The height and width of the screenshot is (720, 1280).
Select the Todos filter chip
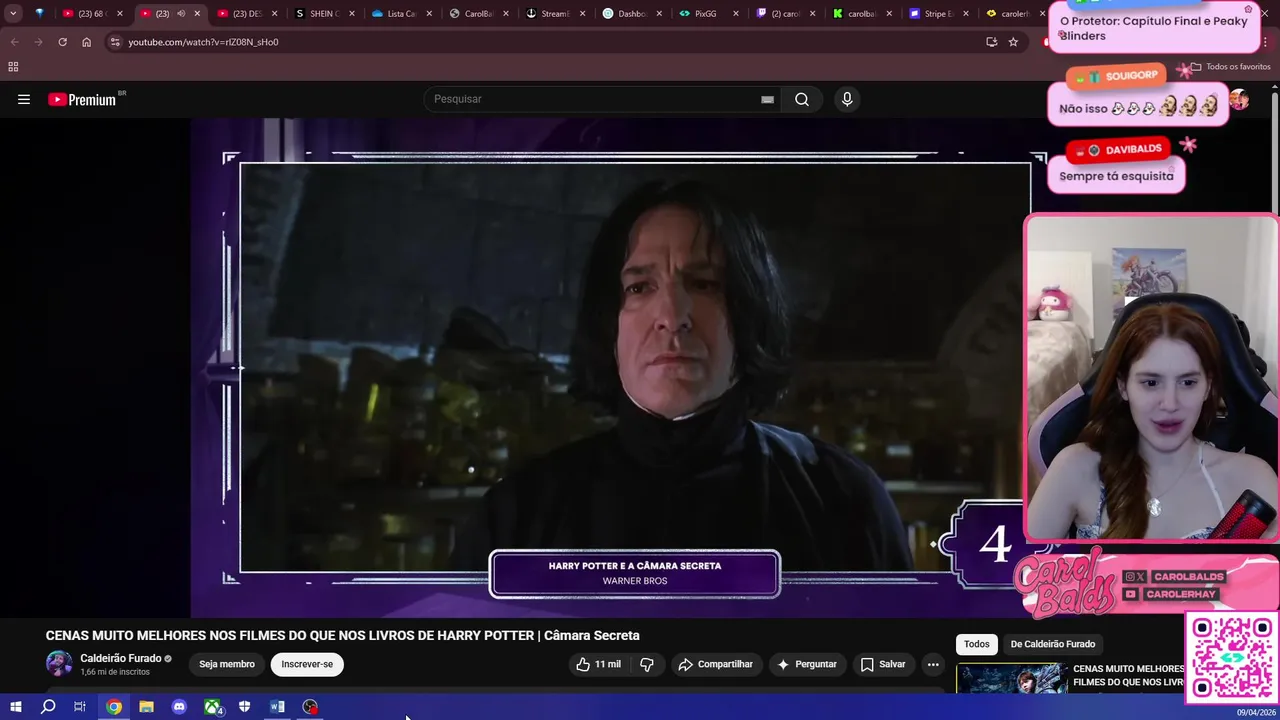[x=977, y=644]
